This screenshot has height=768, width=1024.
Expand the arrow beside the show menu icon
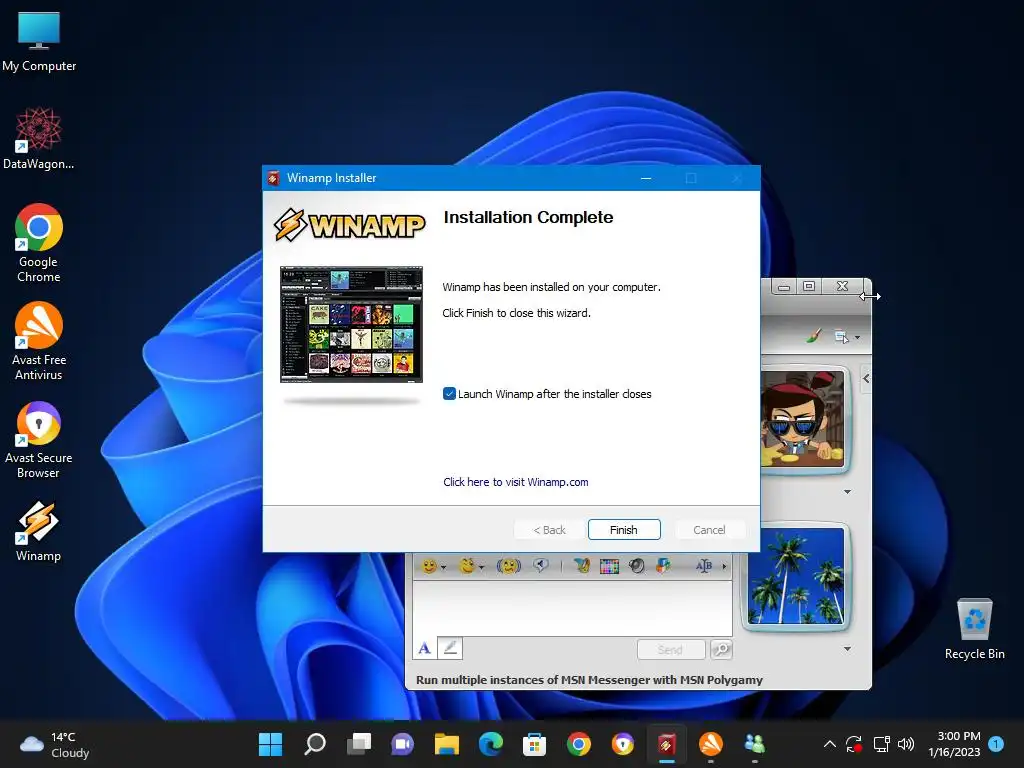click(857, 338)
